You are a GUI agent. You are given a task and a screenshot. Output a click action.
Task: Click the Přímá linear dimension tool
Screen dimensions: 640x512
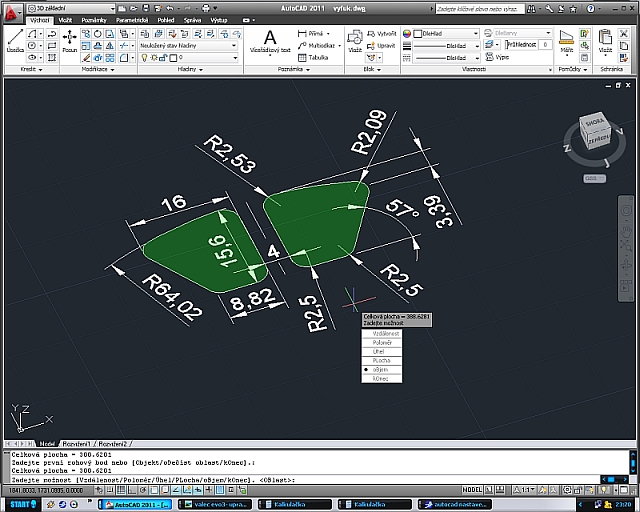[x=311, y=33]
